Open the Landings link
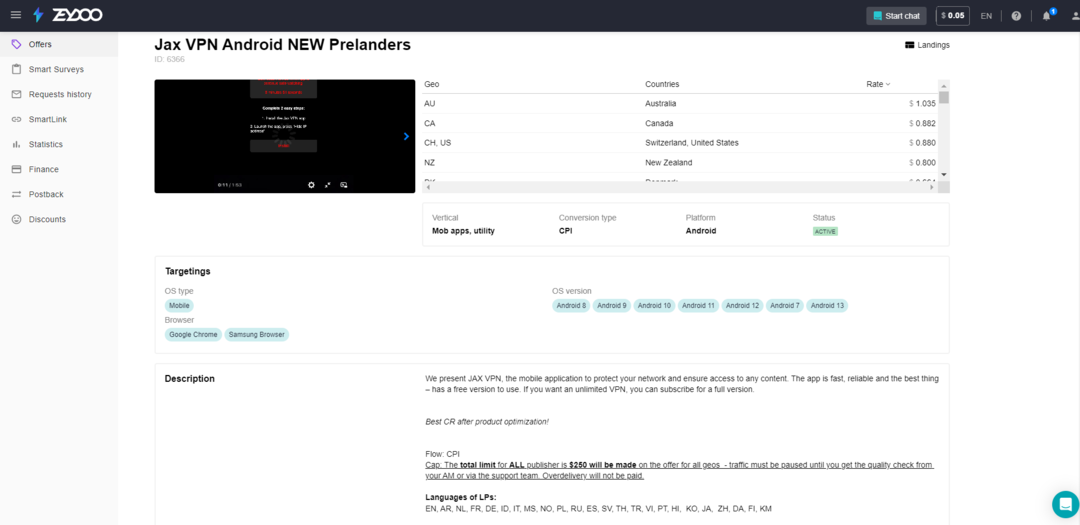The width and height of the screenshot is (1080, 525). click(927, 45)
